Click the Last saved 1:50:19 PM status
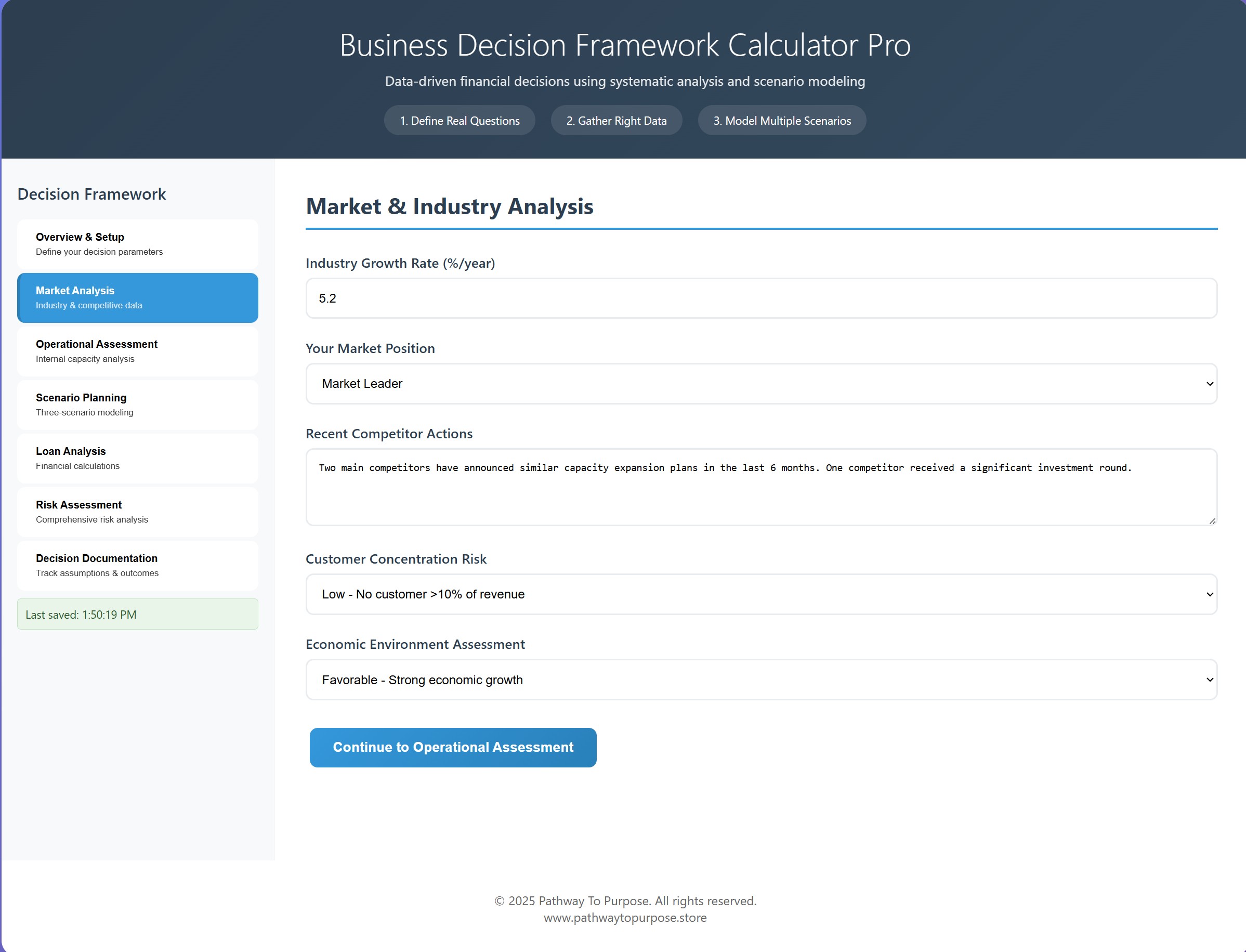Viewport: 1246px width, 952px height. pos(138,614)
